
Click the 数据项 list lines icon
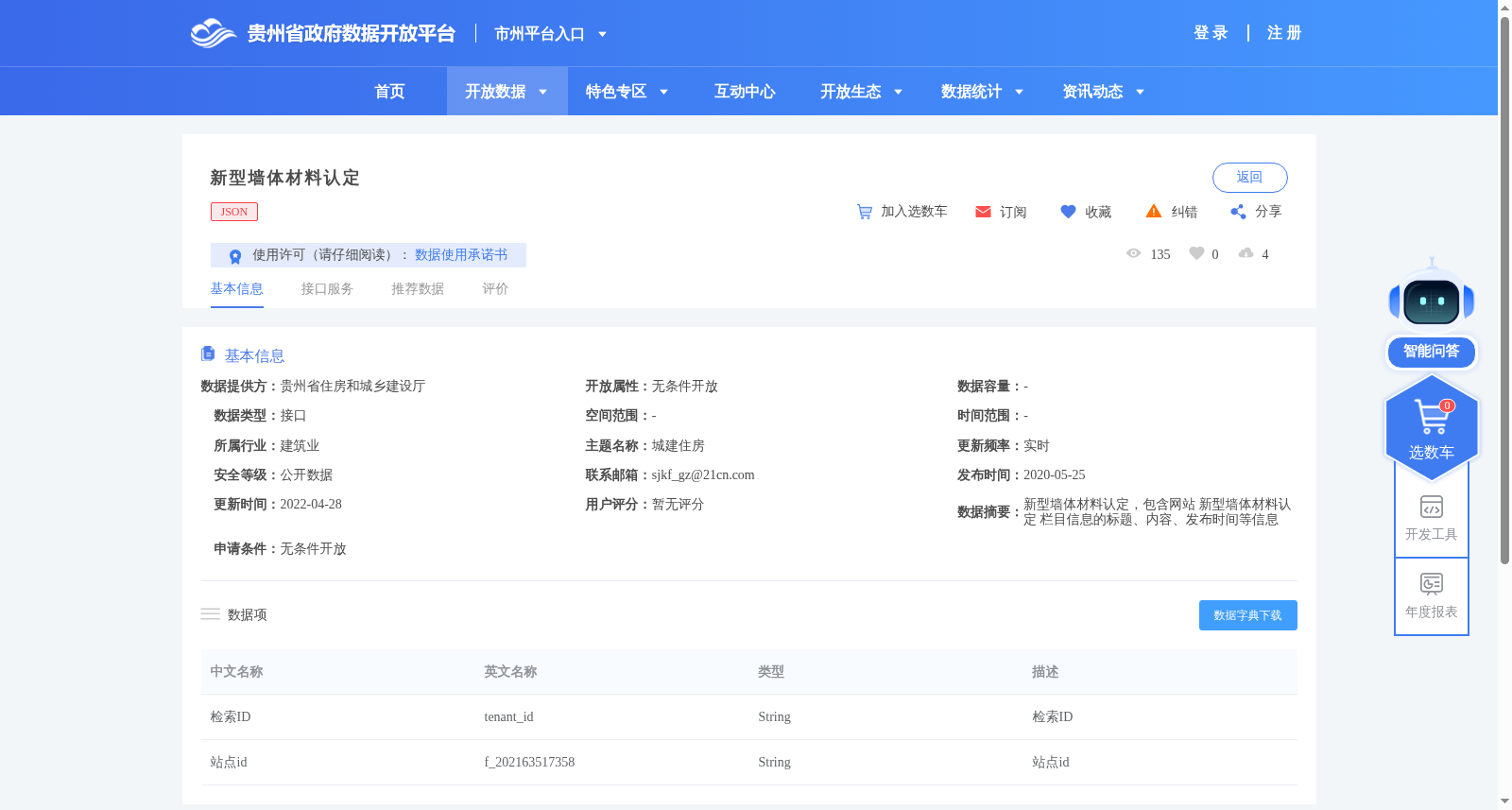[x=210, y=614]
